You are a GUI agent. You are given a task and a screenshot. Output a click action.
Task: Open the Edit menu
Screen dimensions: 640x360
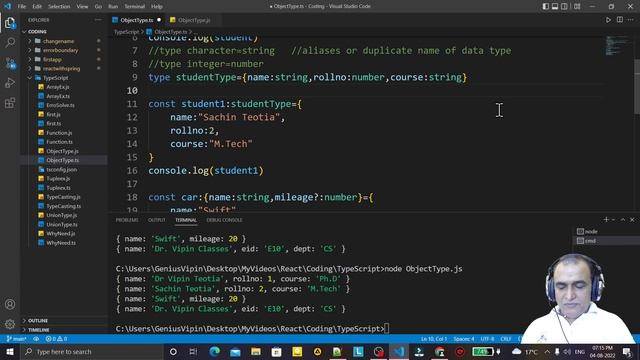37,7
